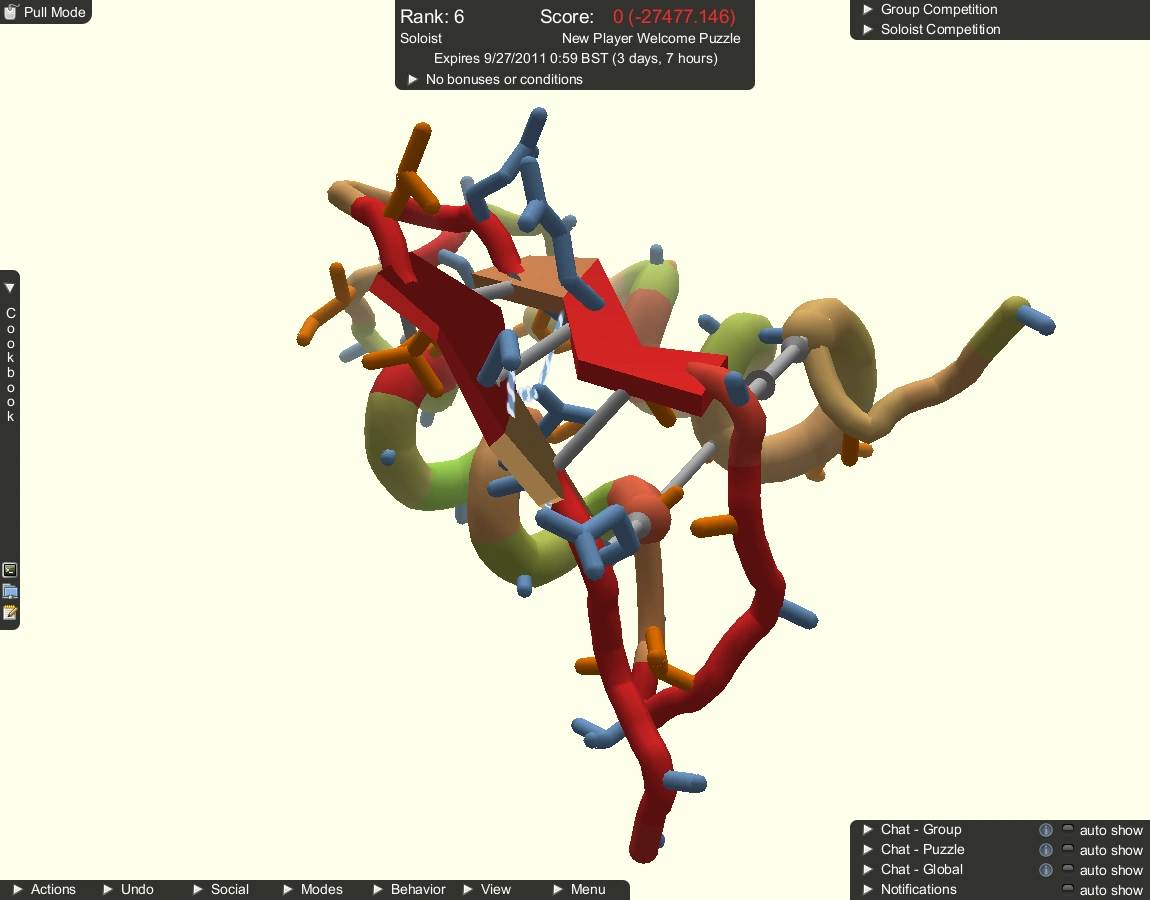Toggle auto show for Chat - Group
This screenshot has height=900, width=1150.
coord(1068,830)
